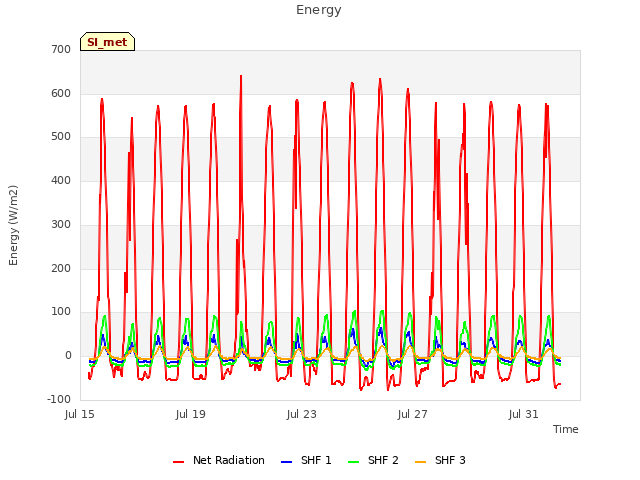Click the 700 y-axis tick label
This screenshot has width=640, height=480.
point(61,50)
